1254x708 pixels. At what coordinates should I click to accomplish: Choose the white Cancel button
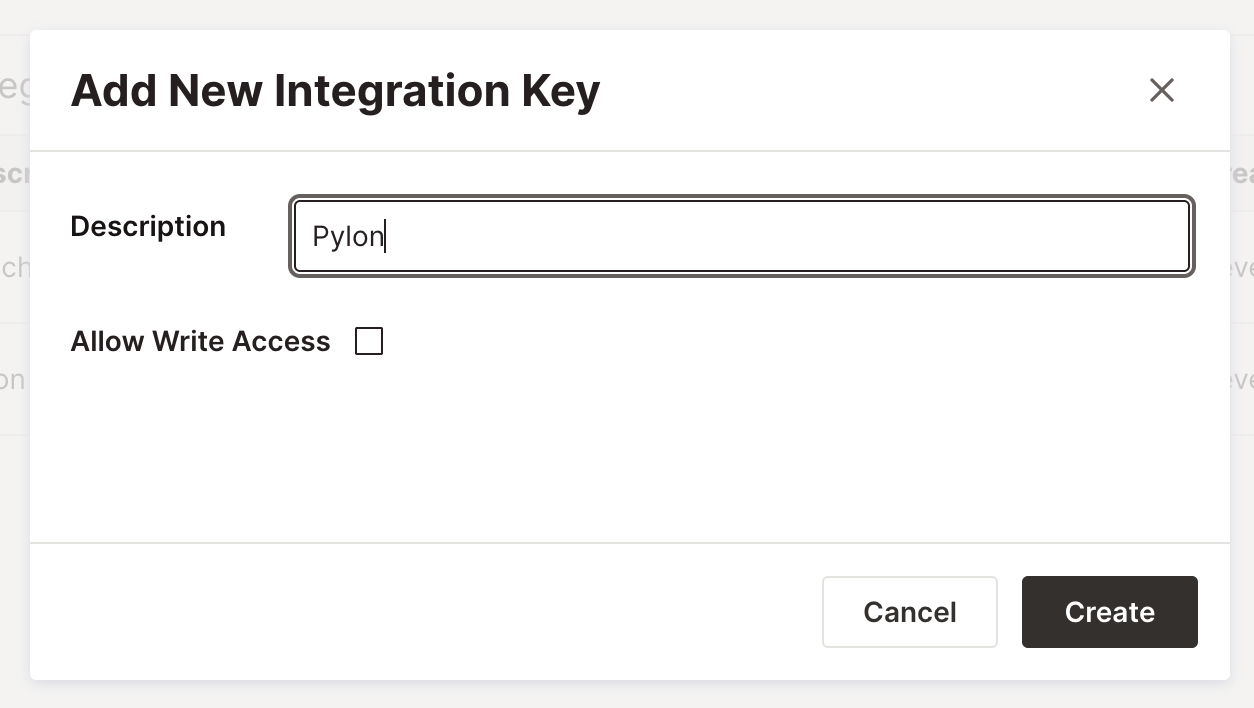tap(909, 612)
